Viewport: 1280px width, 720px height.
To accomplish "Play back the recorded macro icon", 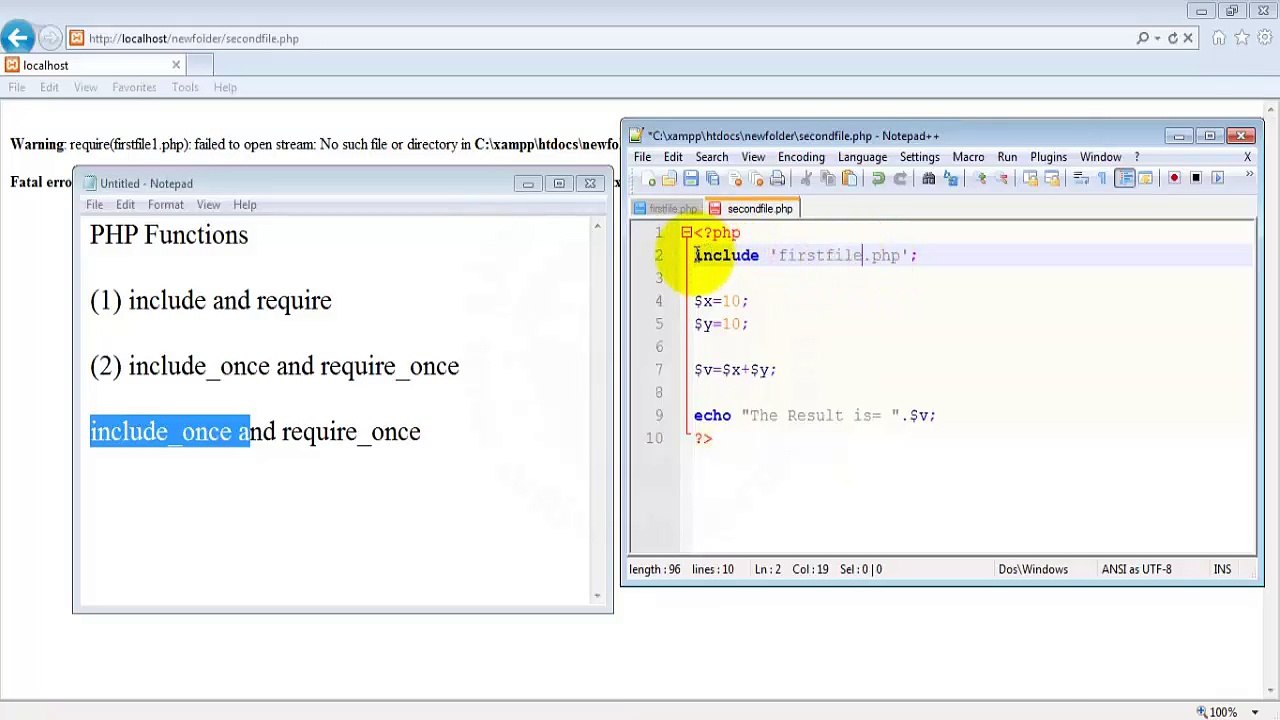I will (1217, 178).
